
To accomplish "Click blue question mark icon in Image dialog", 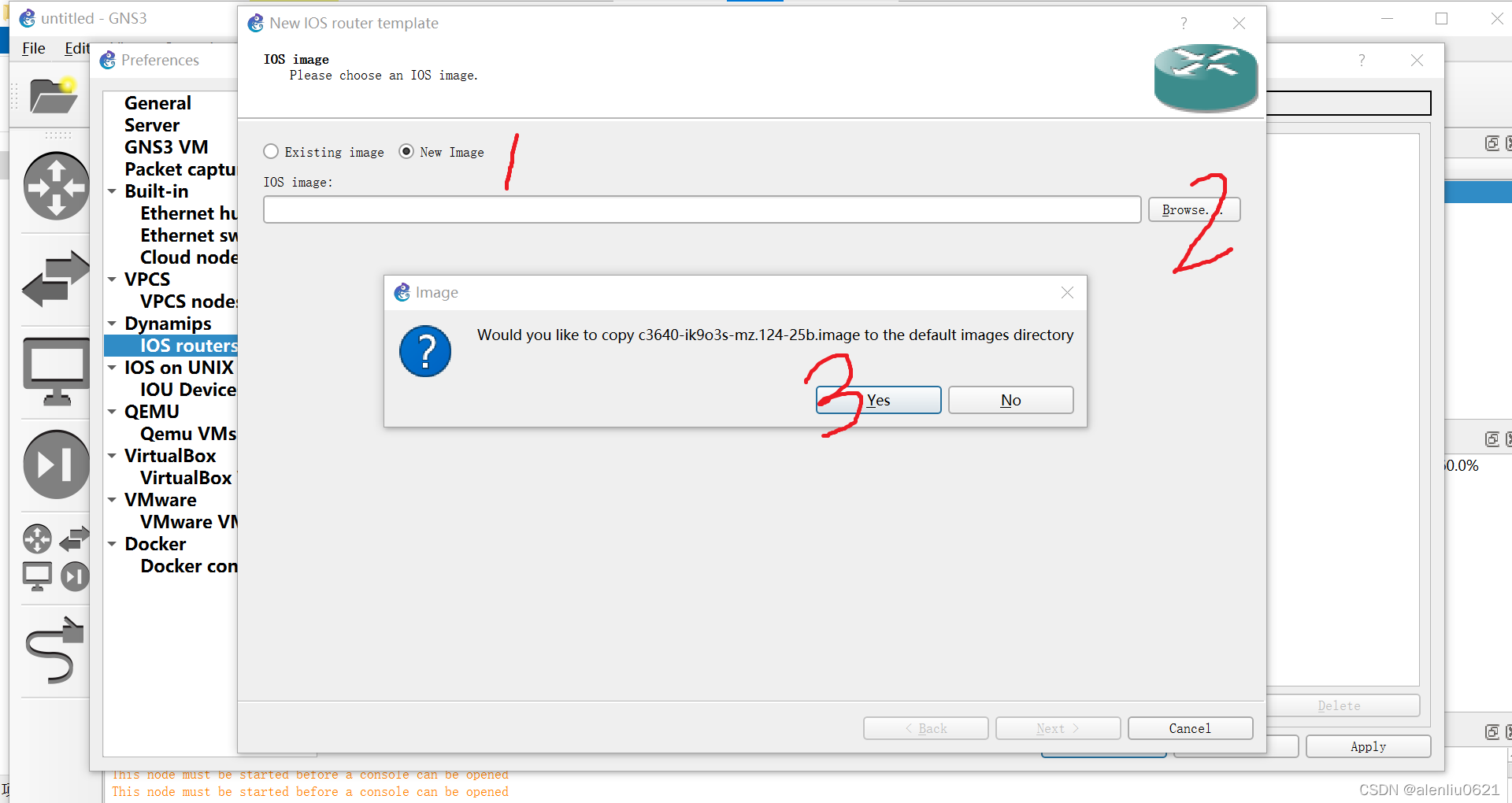I will click(425, 351).
